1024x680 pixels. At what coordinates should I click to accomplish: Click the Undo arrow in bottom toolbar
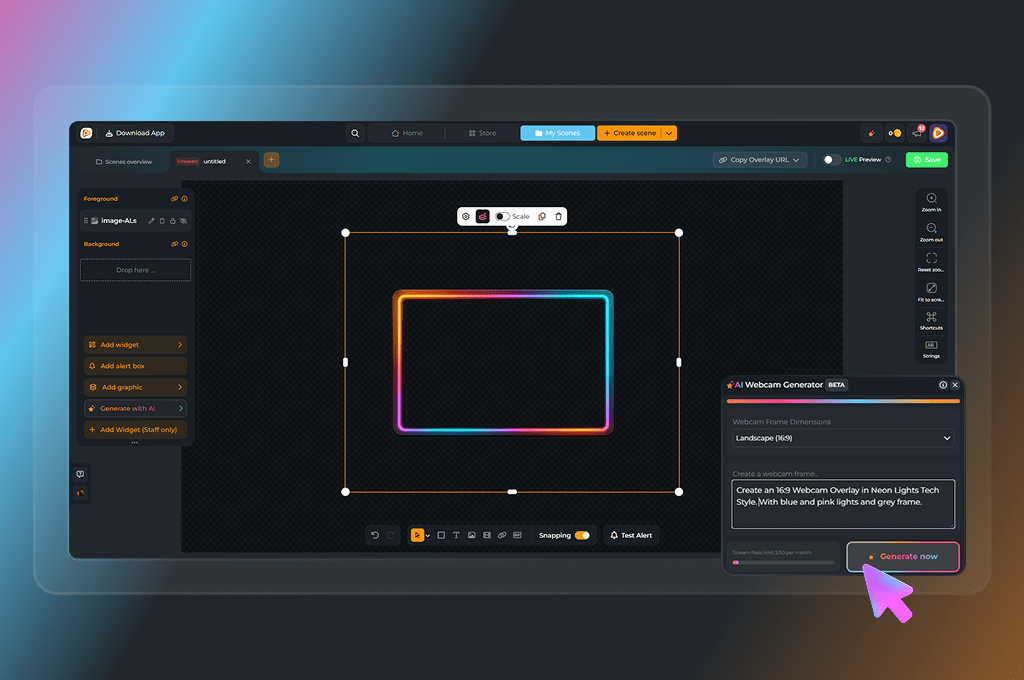click(375, 536)
